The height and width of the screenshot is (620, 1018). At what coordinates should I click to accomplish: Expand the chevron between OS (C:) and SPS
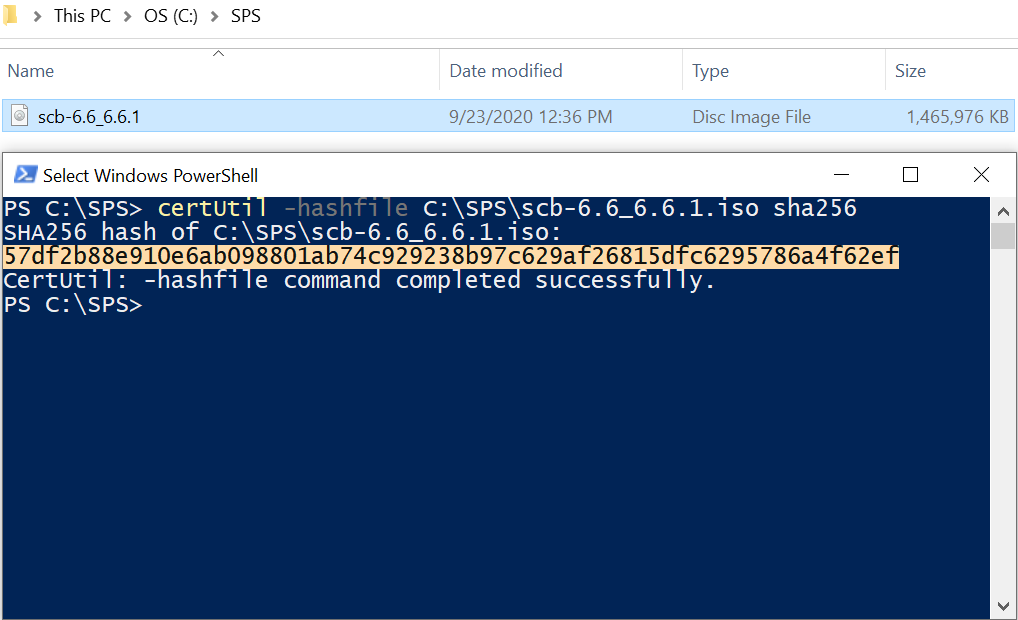(x=216, y=16)
